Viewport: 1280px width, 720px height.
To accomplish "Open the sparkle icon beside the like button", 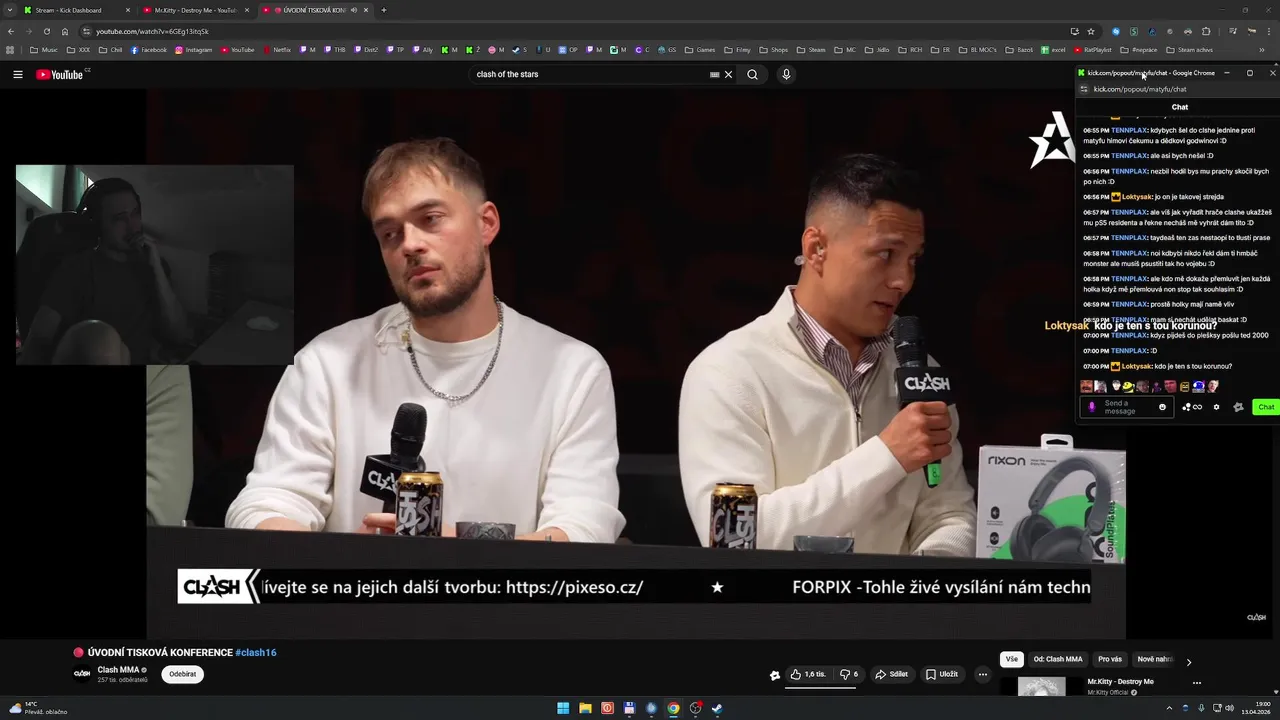I will (x=774, y=675).
